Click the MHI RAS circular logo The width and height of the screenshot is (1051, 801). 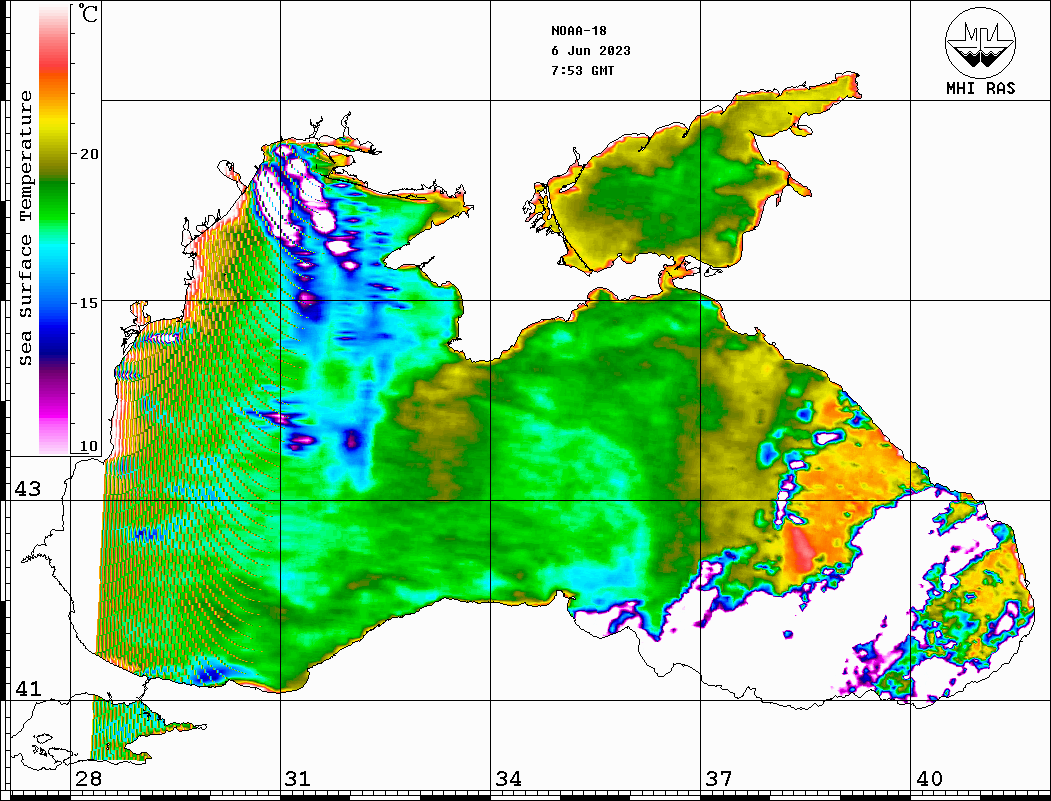coord(980,42)
